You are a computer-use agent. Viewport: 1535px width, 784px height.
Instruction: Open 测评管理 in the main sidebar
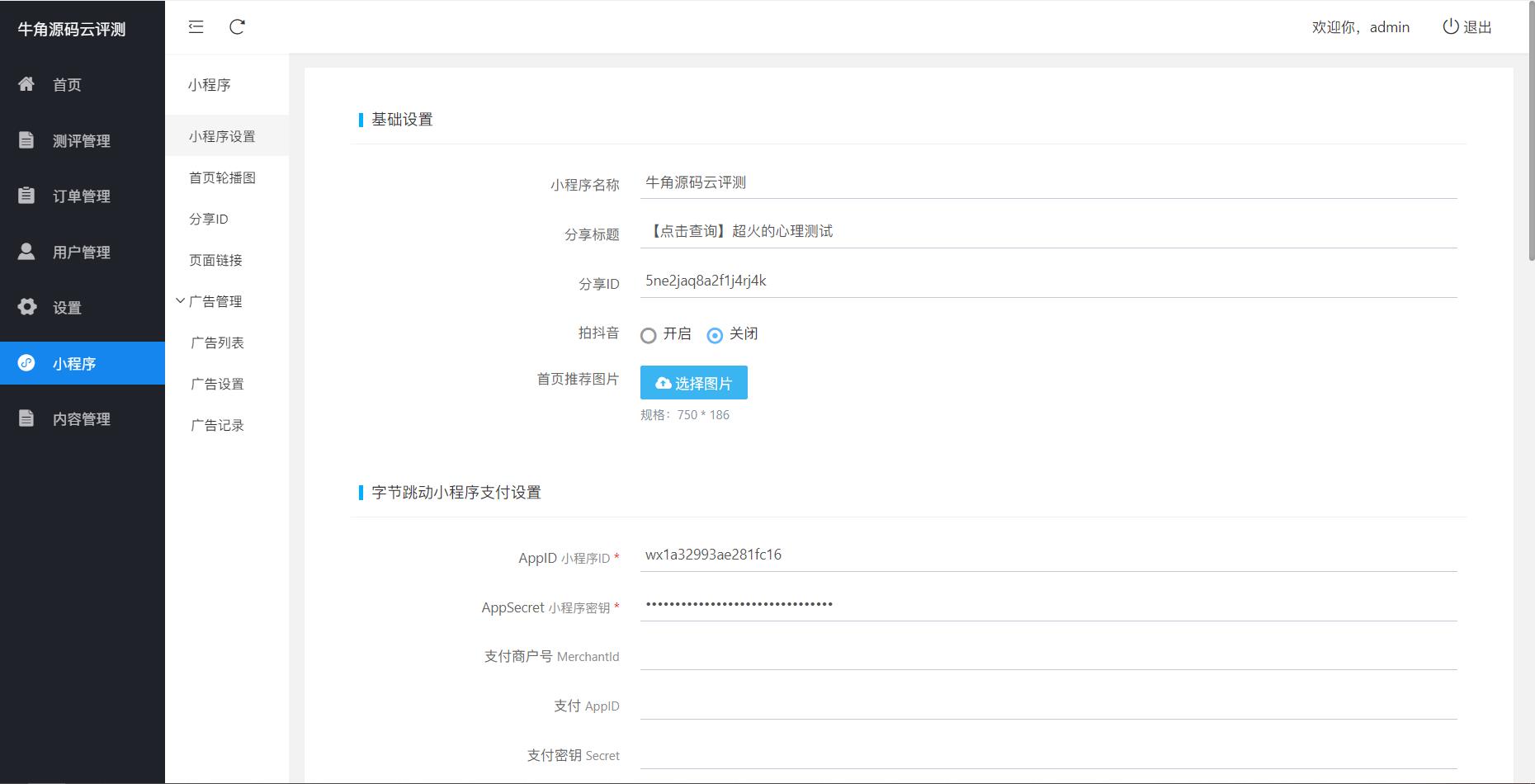tap(81, 141)
